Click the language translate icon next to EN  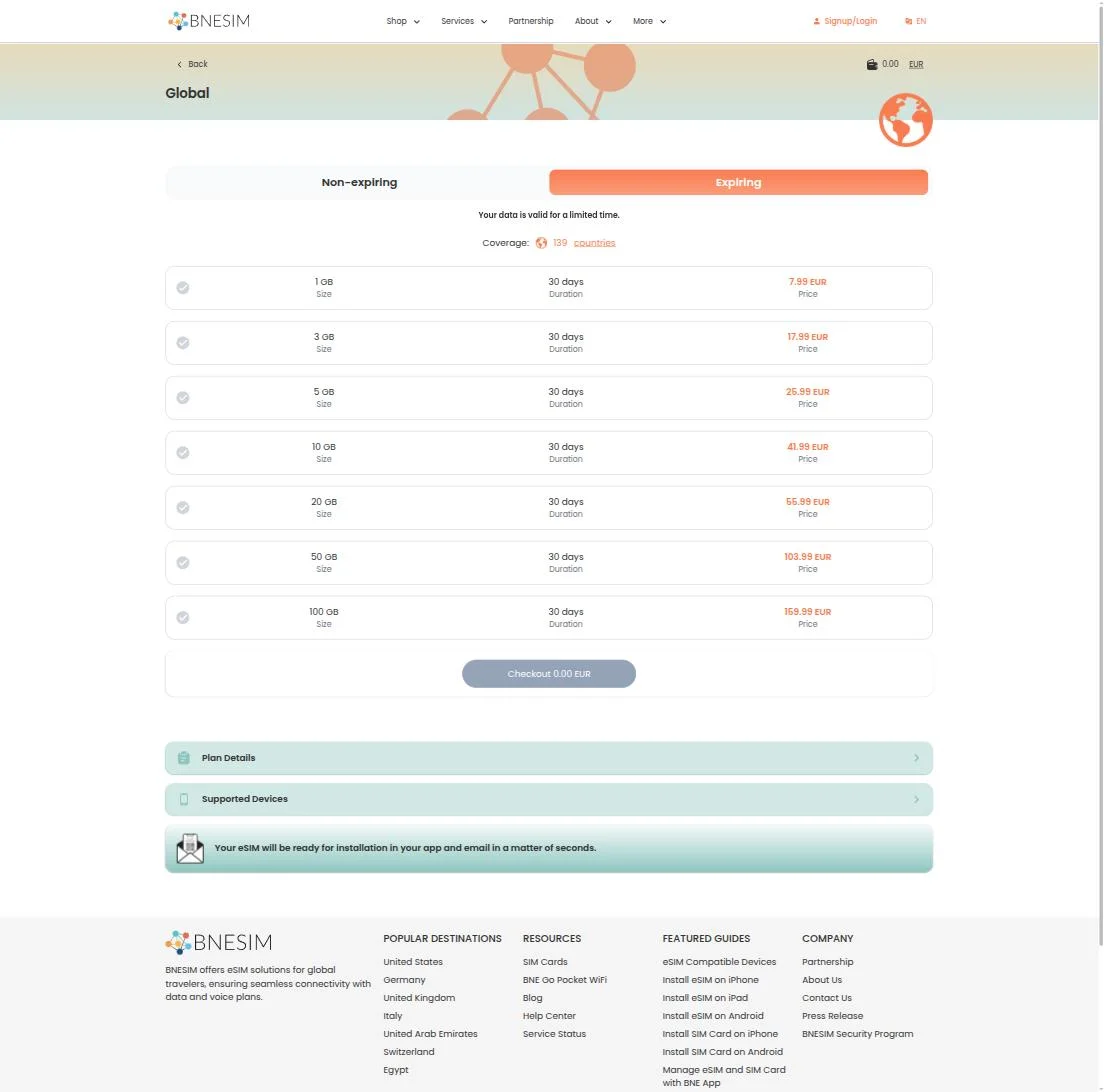[x=908, y=21]
